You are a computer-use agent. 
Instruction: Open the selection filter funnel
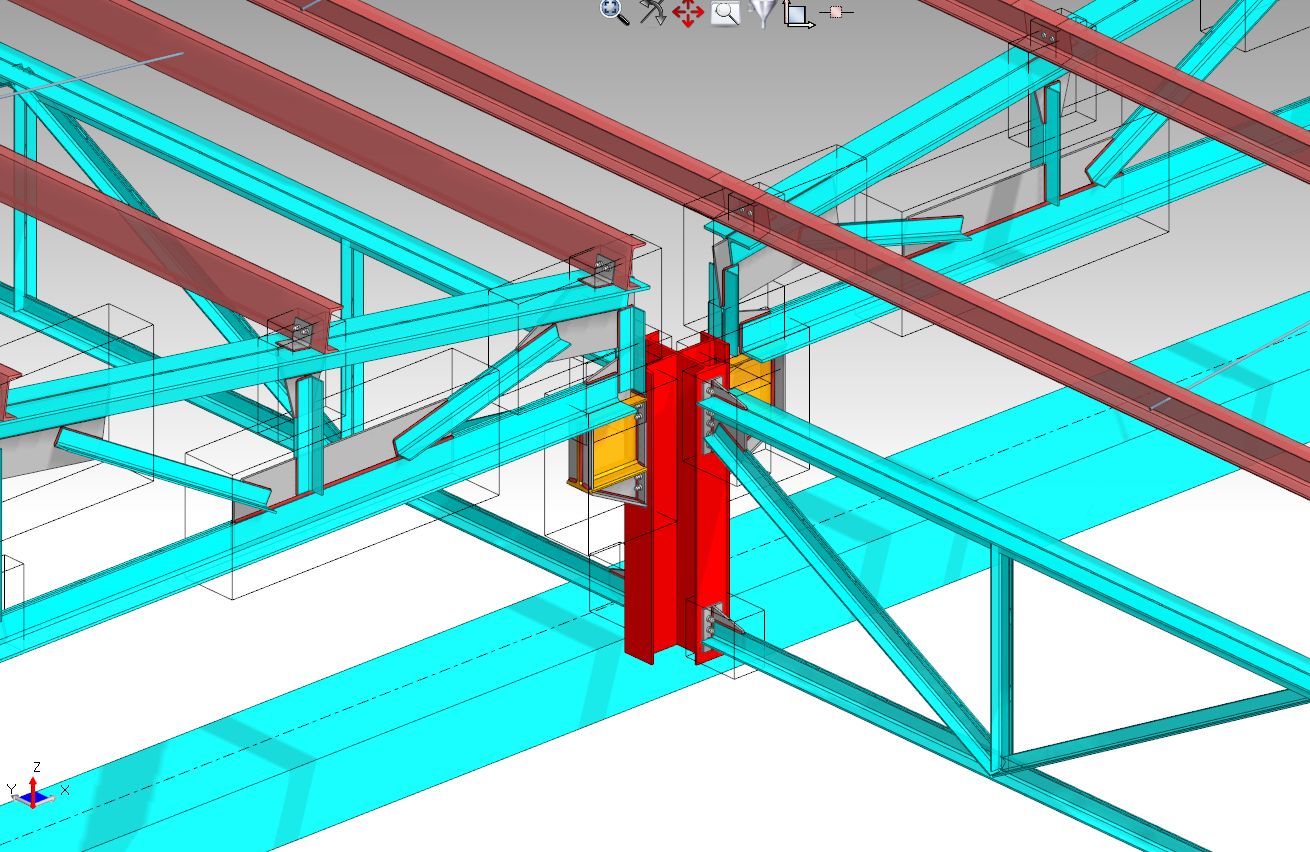(762, 13)
